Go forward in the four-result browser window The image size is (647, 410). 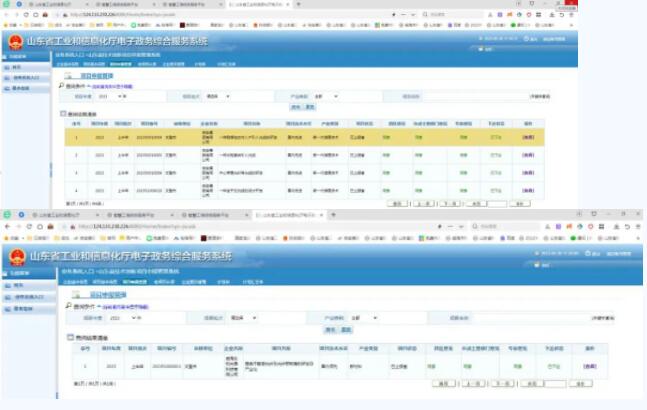(16, 15)
